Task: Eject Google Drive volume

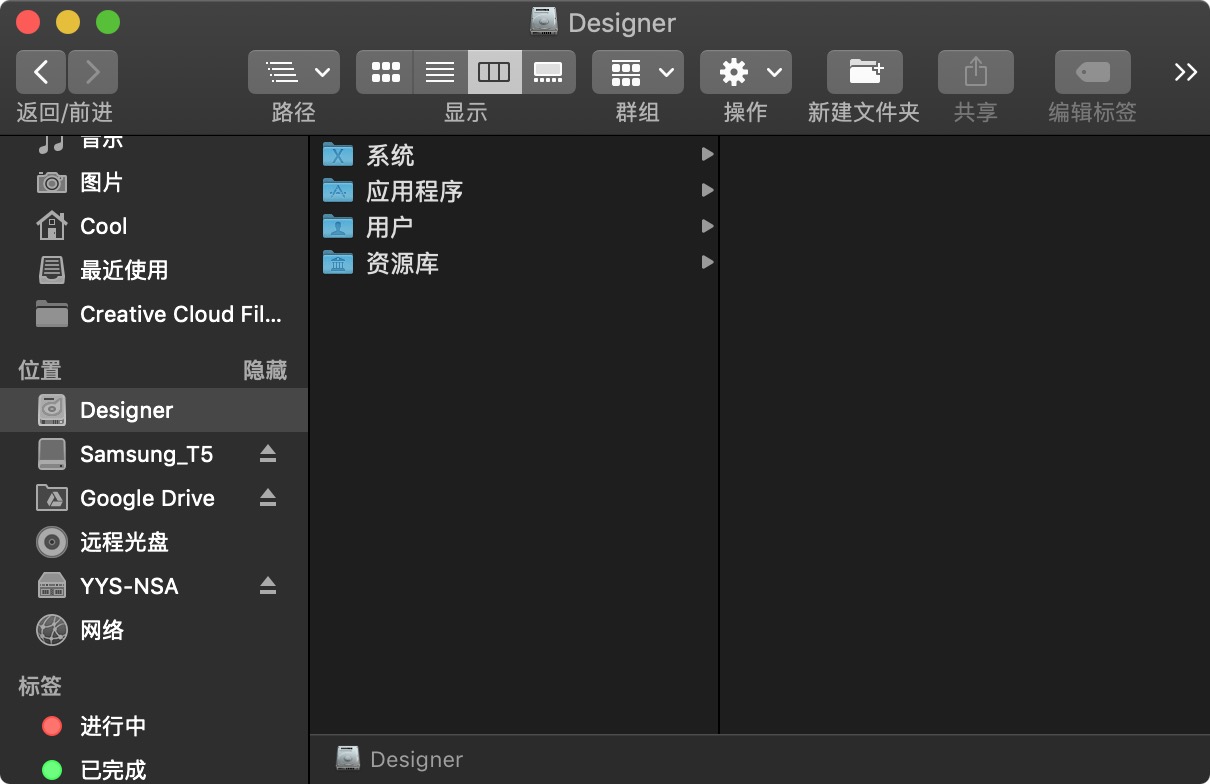Action: (267, 498)
